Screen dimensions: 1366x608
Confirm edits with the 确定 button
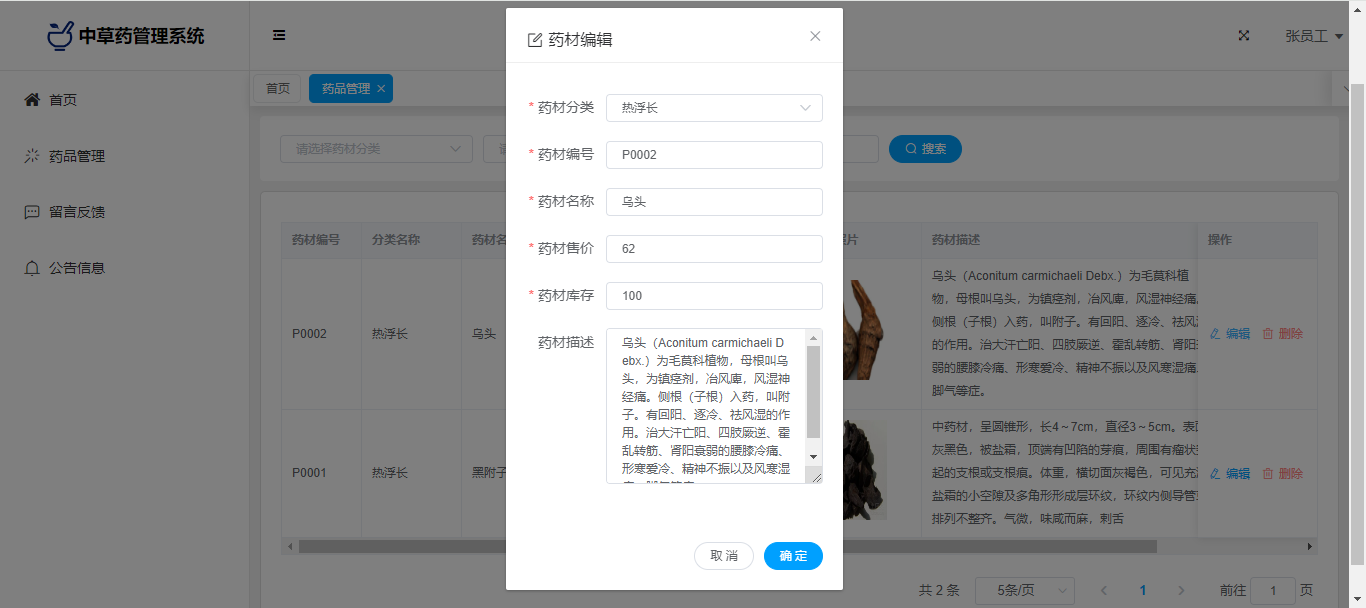click(793, 556)
